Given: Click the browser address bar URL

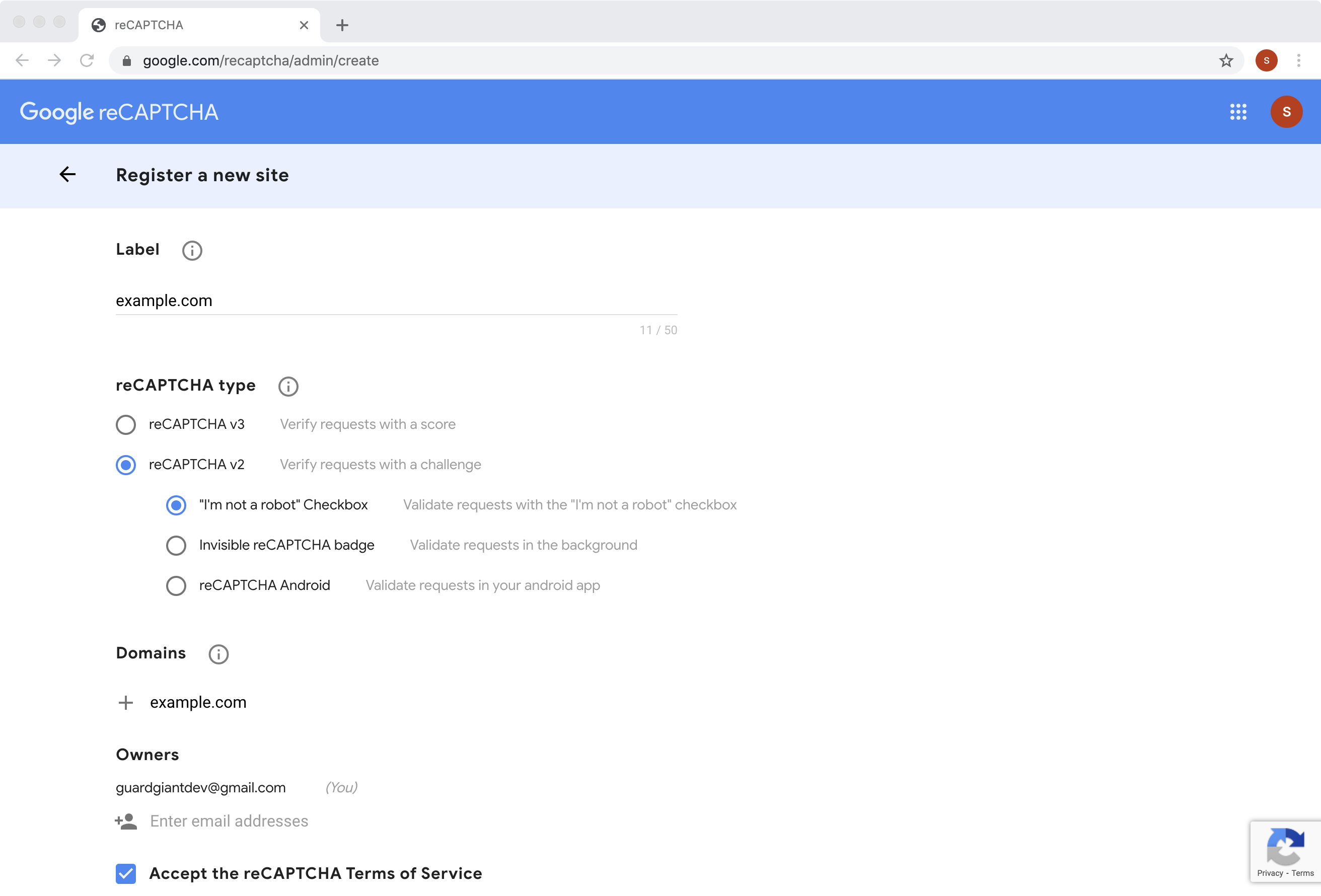Looking at the screenshot, I should pyautogui.click(x=261, y=60).
